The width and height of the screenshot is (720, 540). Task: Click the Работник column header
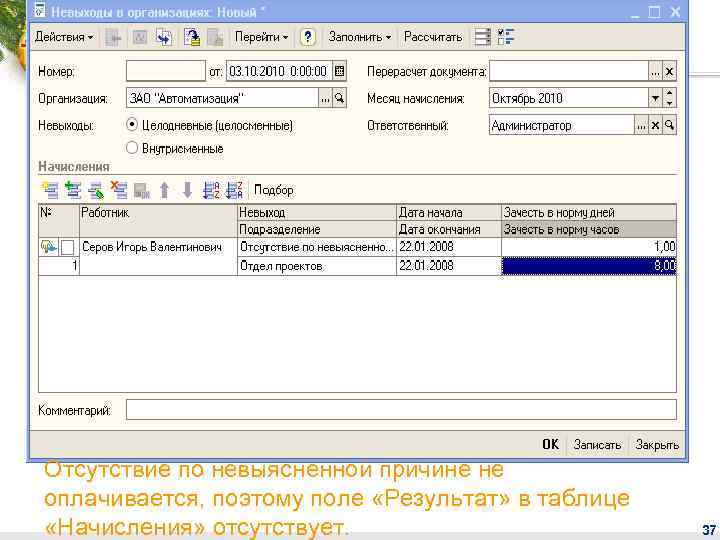(x=158, y=221)
